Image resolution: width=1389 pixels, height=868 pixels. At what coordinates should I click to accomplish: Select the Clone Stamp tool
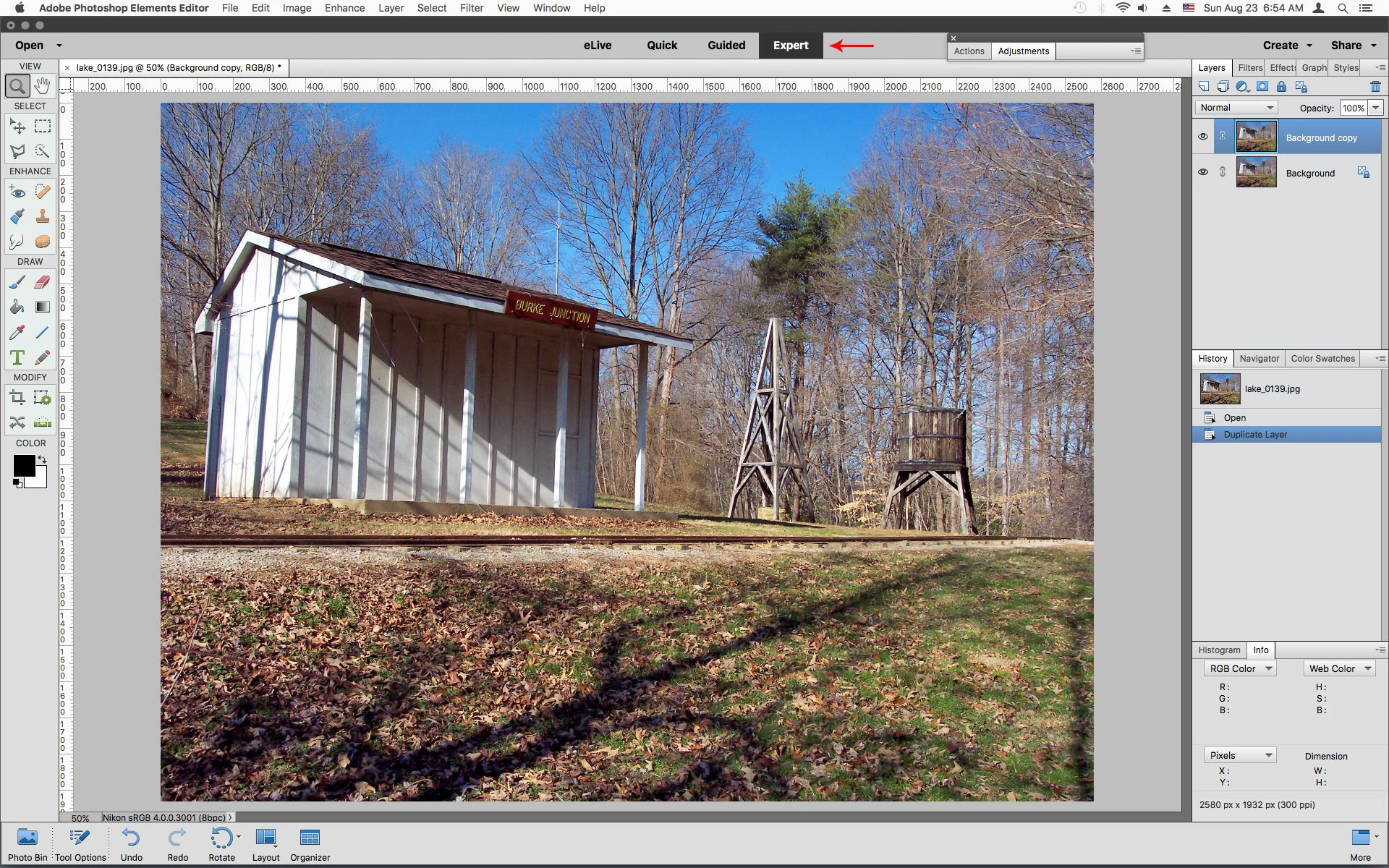click(x=43, y=216)
